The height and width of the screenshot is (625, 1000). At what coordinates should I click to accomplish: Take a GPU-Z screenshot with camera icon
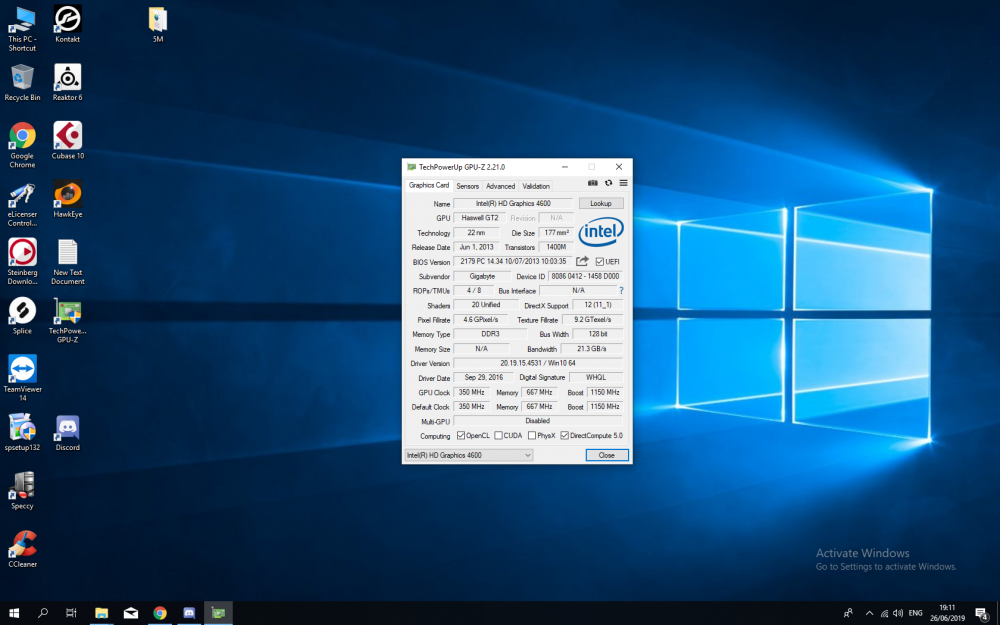(592, 183)
